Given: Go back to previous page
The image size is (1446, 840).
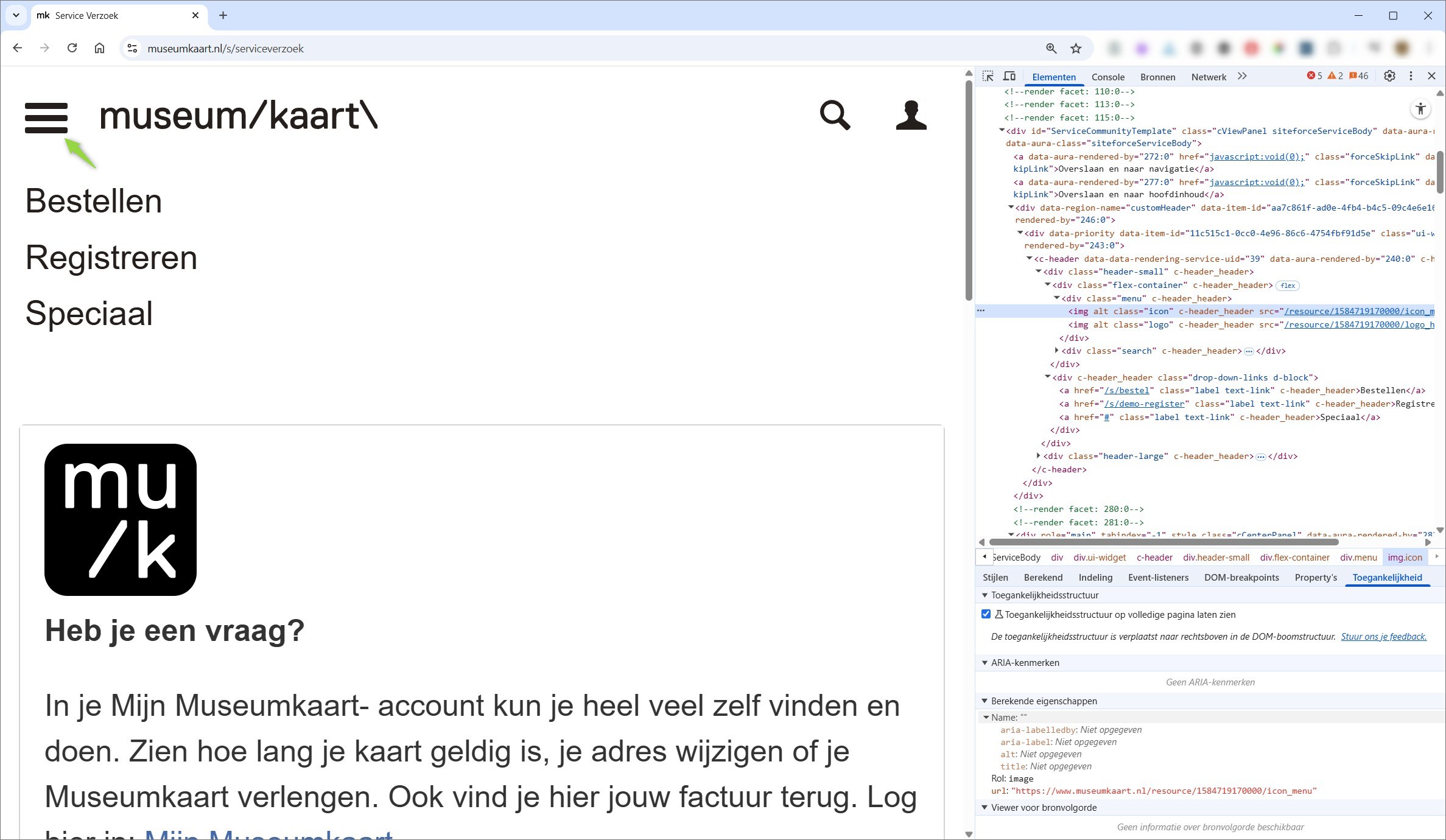Looking at the screenshot, I should pos(17,48).
